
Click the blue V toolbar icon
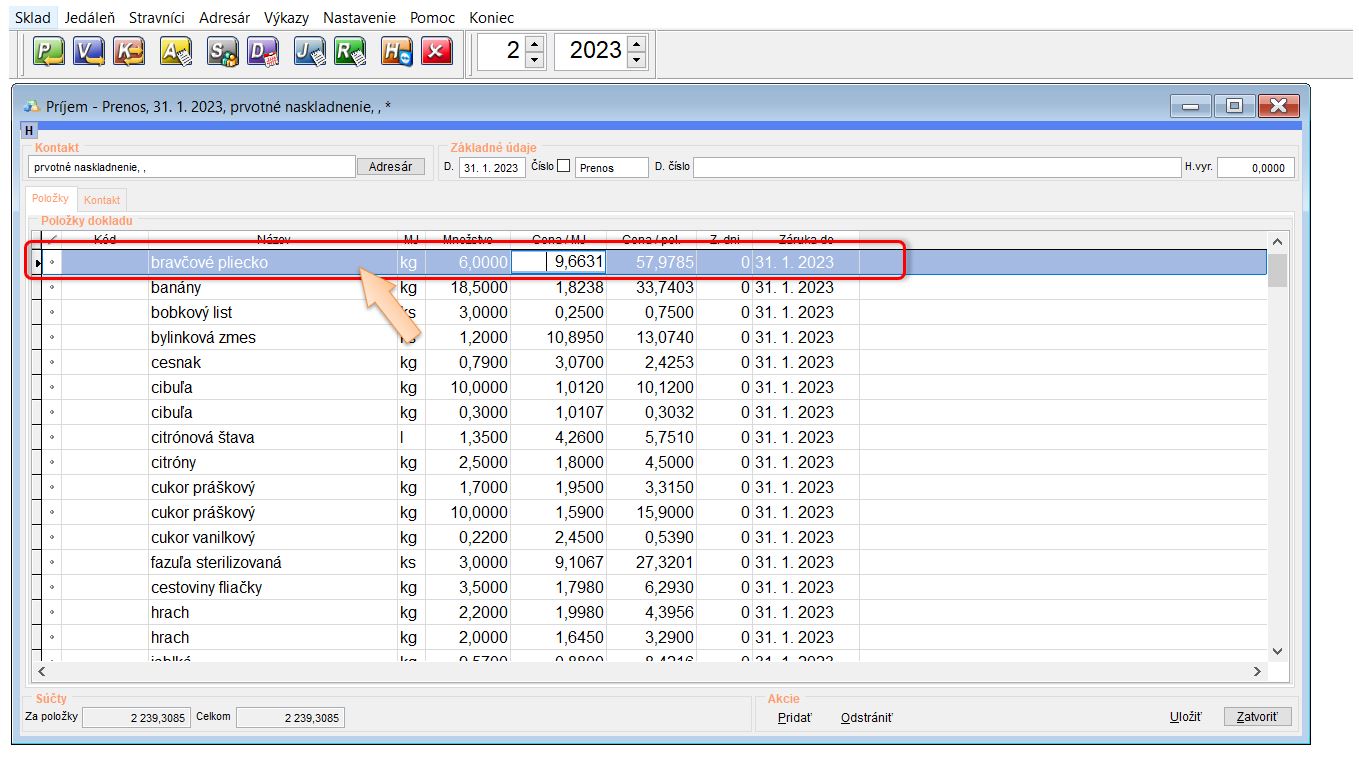(x=89, y=52)
